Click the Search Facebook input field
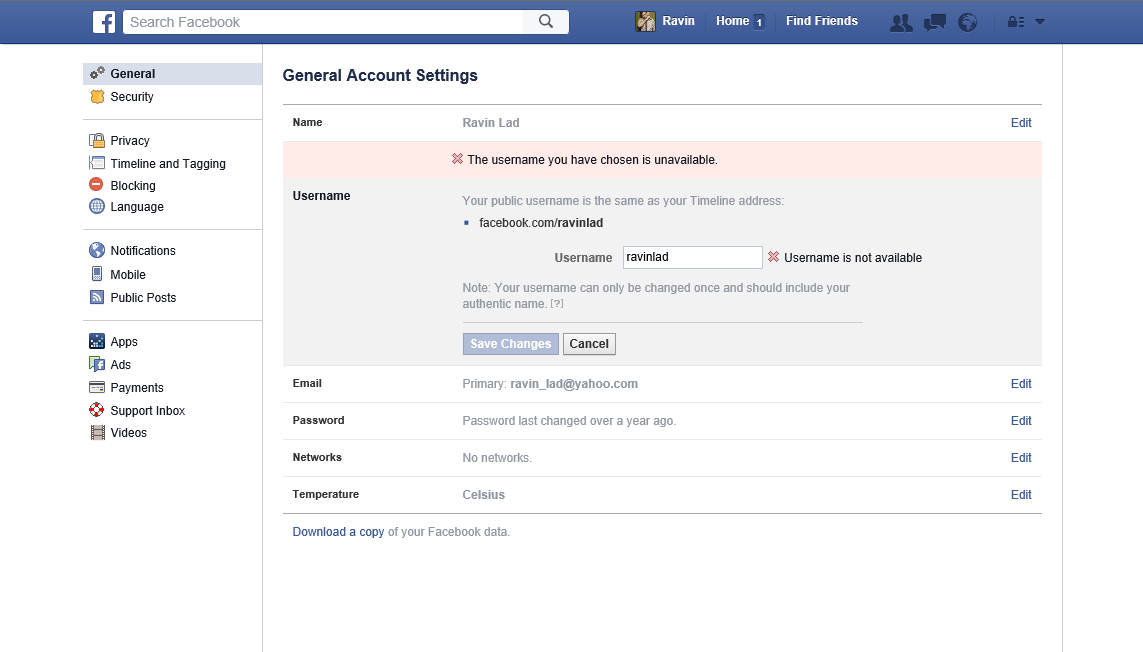 pyautogui.click(x=324, y=22)
